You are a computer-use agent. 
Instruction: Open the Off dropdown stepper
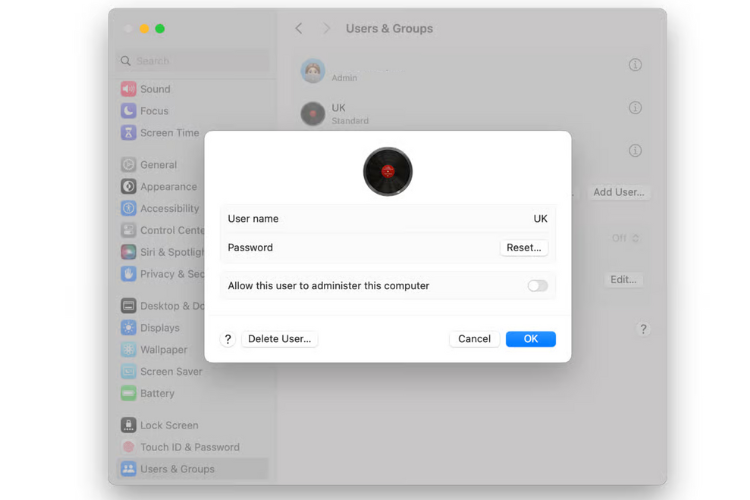[626, 238]
